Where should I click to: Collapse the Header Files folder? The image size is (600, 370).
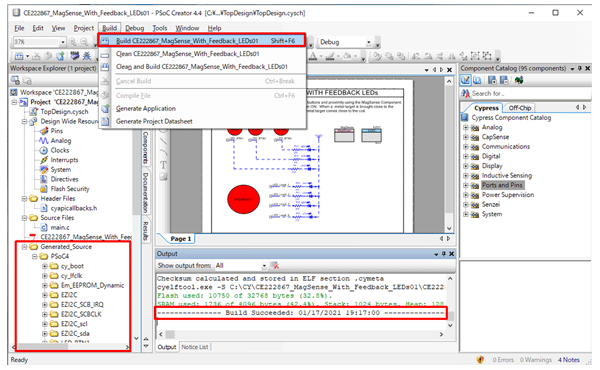(24, 199)
